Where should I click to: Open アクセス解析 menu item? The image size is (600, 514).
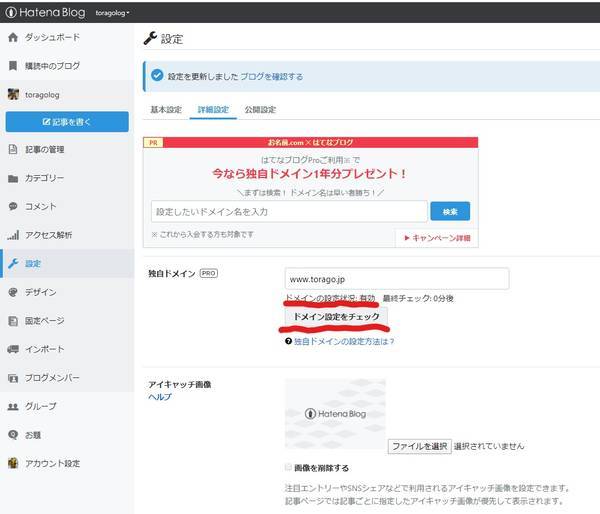coord(48,235)
